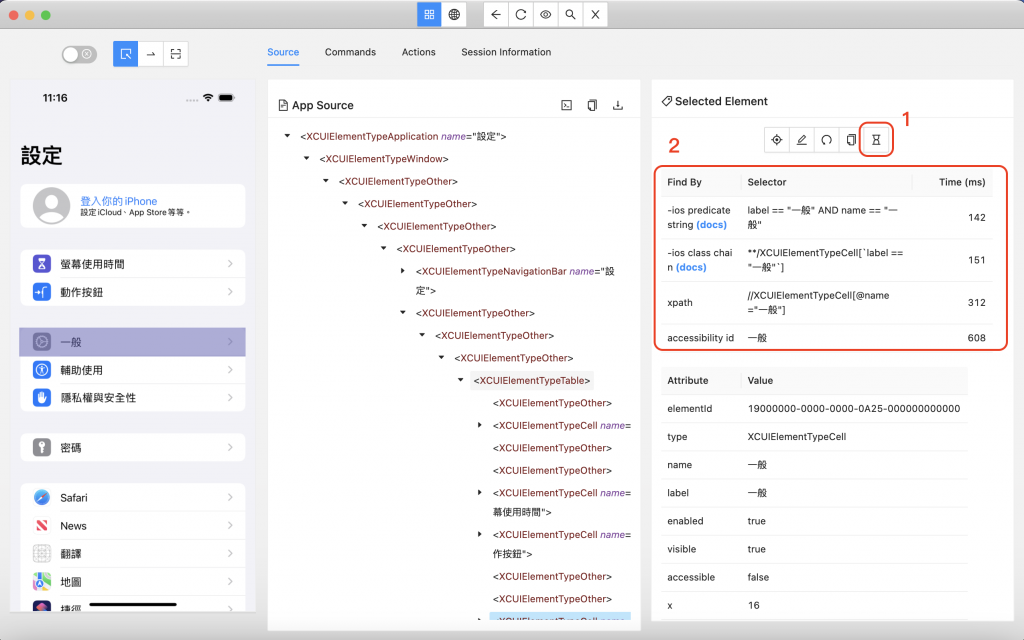The image size is (1024, 640).
Task: Click the elementId value
Action: (x=854, y=408)
